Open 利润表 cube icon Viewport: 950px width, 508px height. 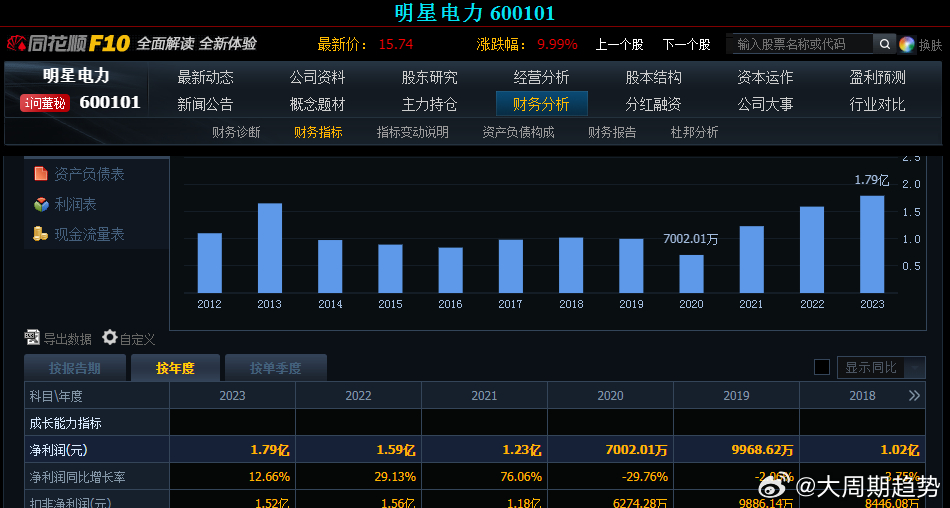[x=41, y=204]
